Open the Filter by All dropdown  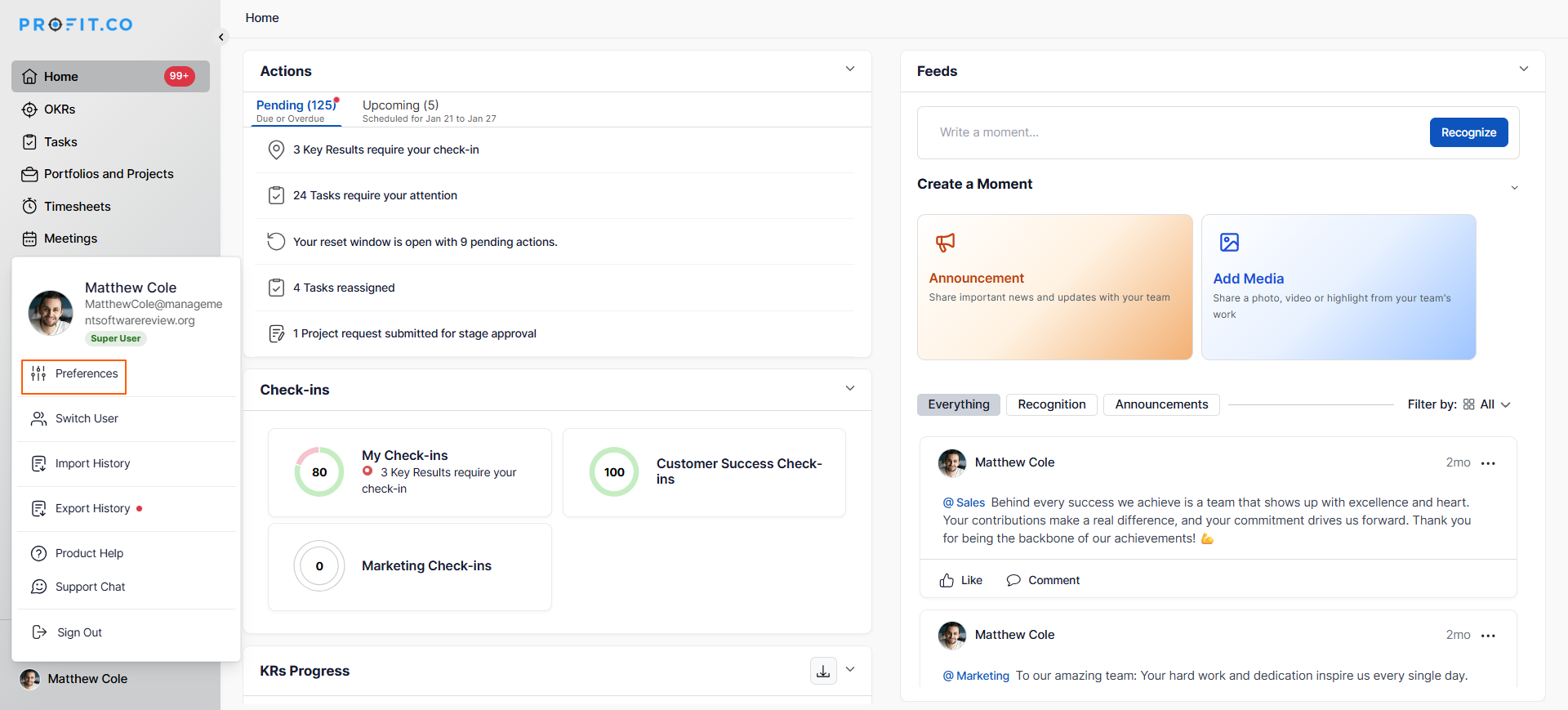point(1488,404)
